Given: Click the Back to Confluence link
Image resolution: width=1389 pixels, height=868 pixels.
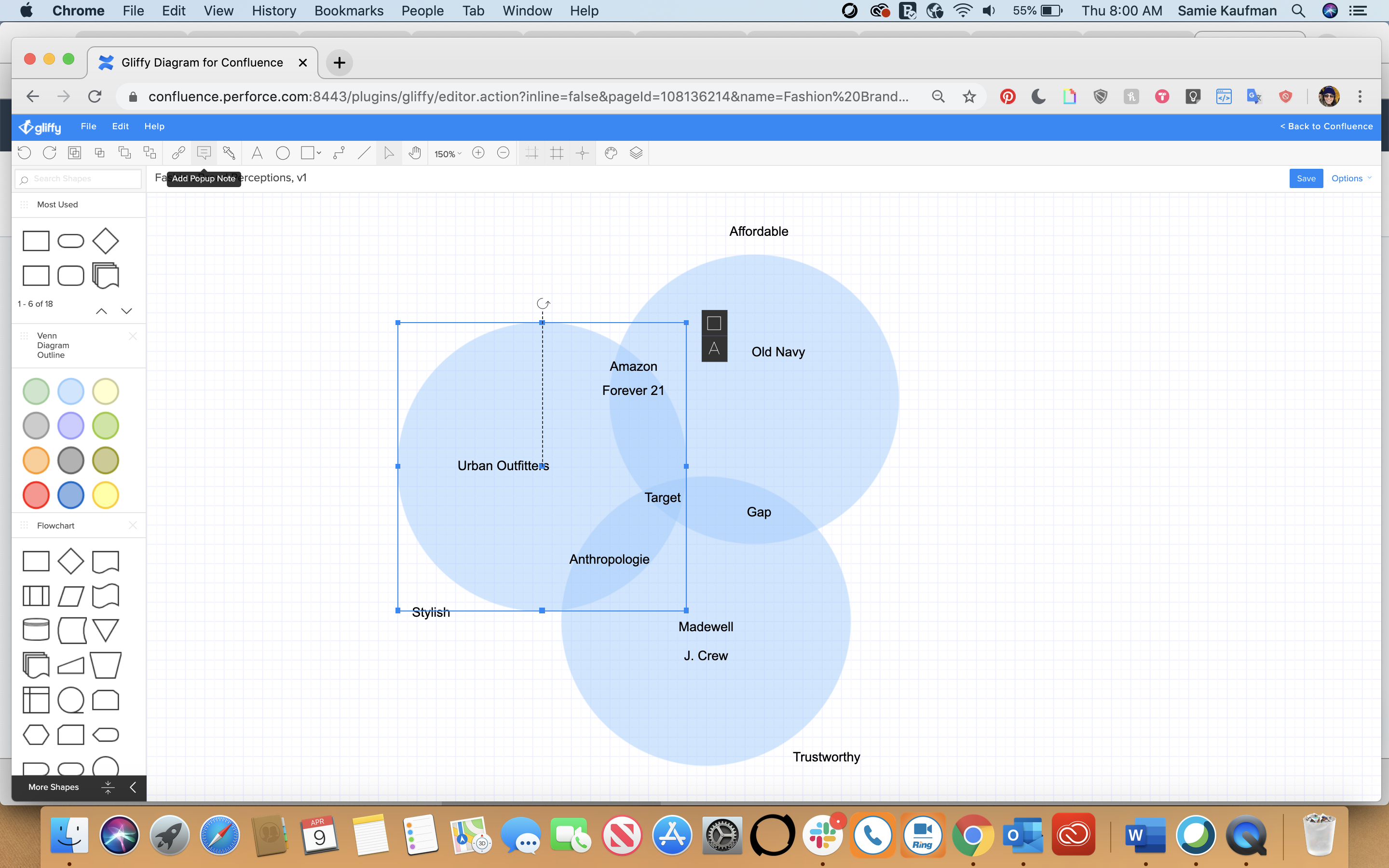Looking at the screenshot, I should point(1326,126).
